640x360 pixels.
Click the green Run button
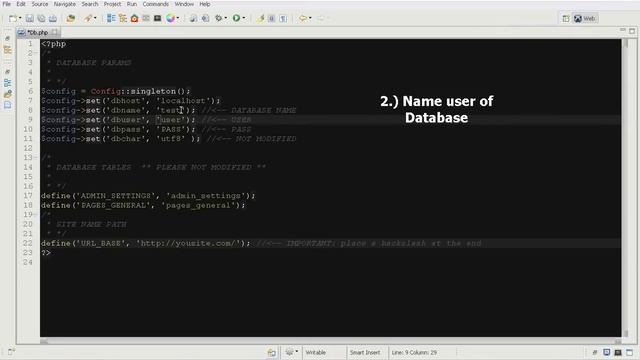tap(236, 18)
